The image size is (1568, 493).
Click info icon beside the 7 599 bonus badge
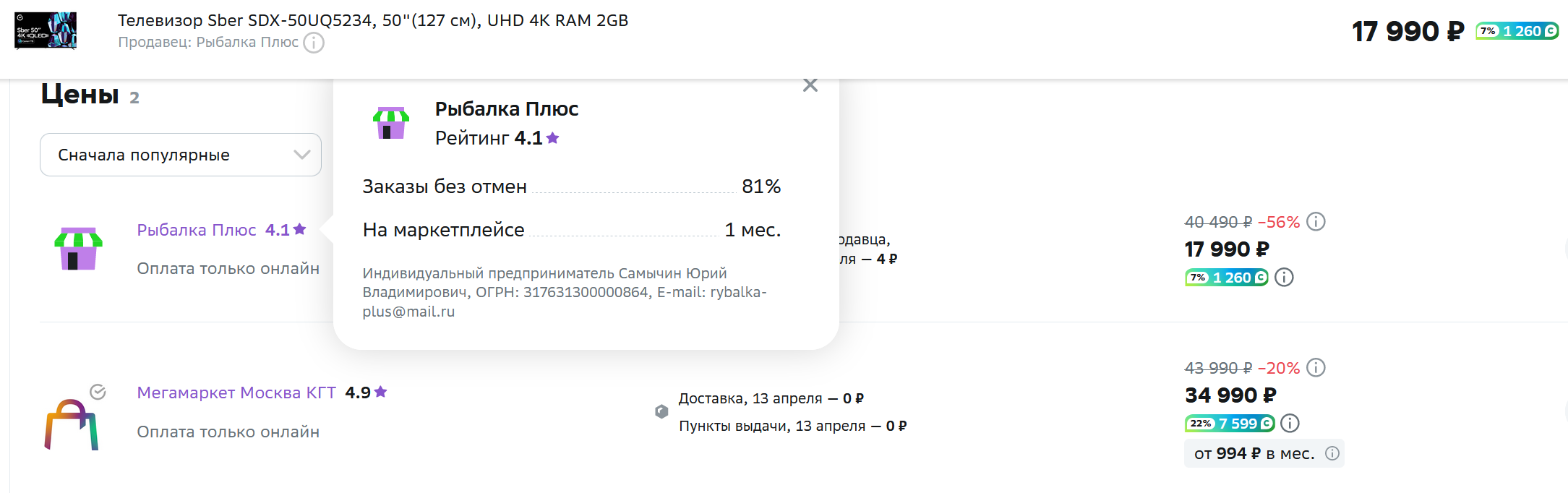[x=1290, y=424]
